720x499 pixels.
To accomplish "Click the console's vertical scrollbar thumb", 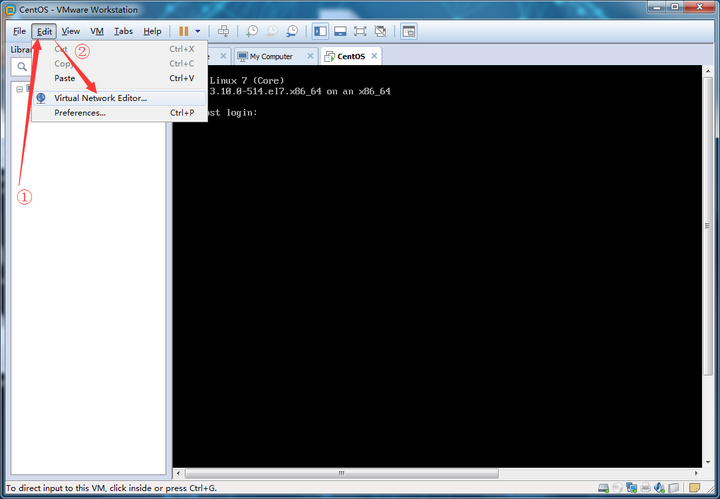I will [708, 226].
